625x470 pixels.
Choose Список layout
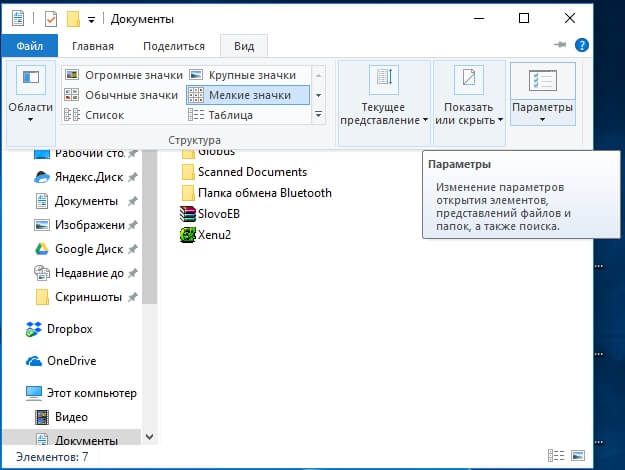(x=94, y=115)
